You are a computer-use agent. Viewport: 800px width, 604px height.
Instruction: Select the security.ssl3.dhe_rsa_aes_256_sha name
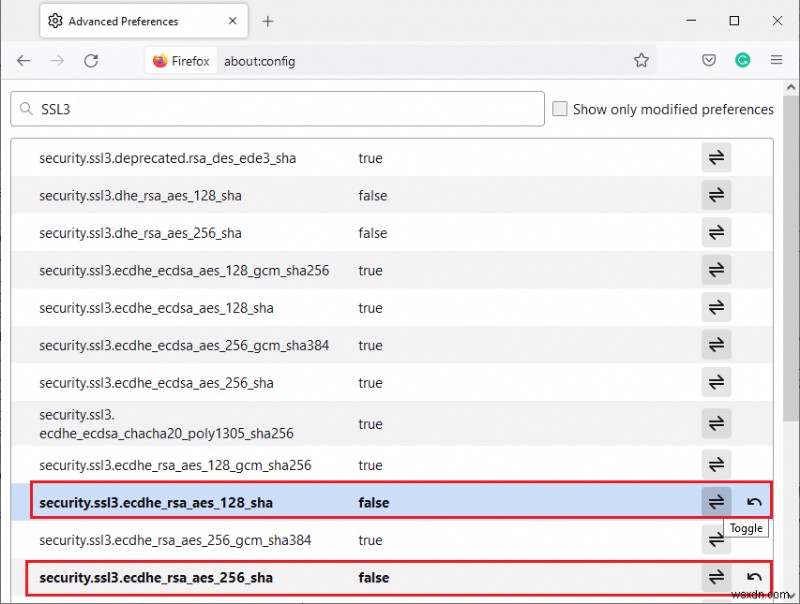pyautogui.click(x=140, y=233)
